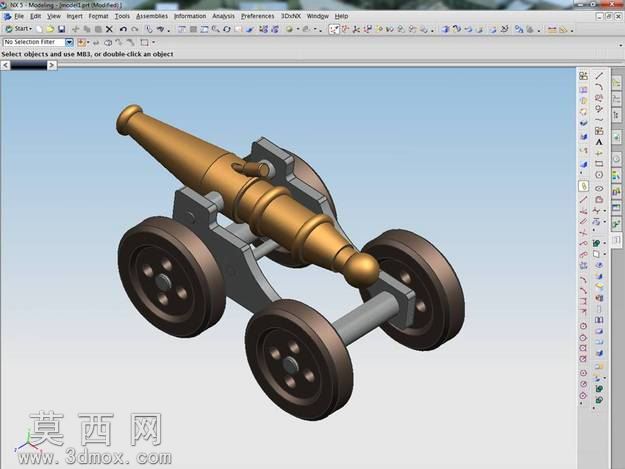Select the Circle tool under Rectangle

(599, 175)
